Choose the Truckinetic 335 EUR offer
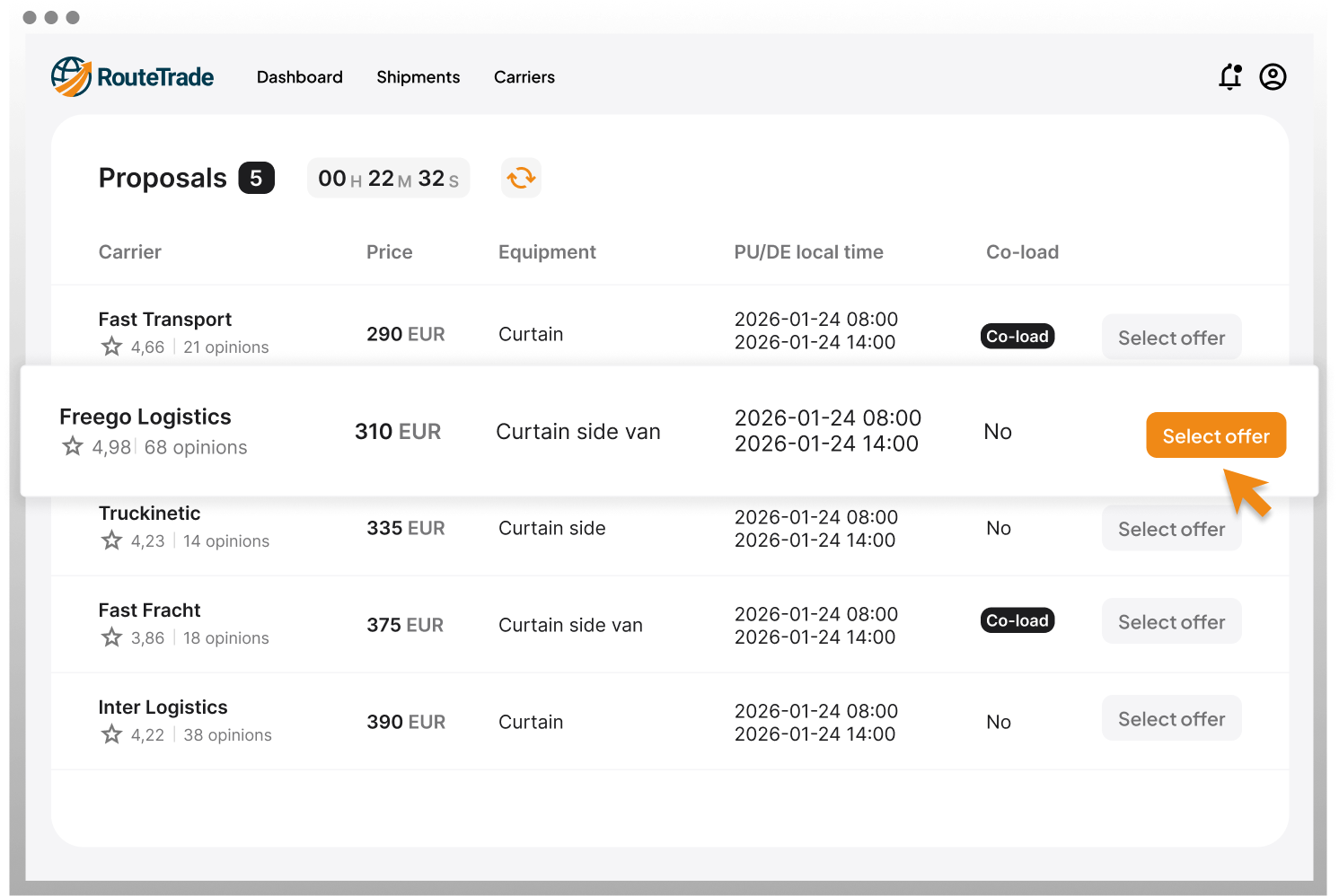This screenshot has width=1339, height=896. [1171, 530]
